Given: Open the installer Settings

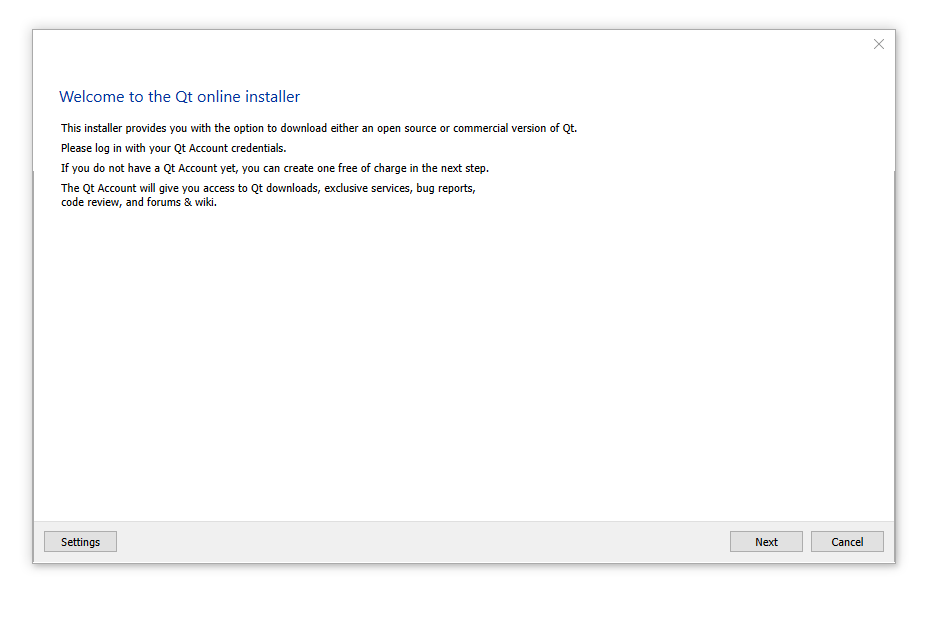Looking at the screenshot, I should (x=80, y=542).
